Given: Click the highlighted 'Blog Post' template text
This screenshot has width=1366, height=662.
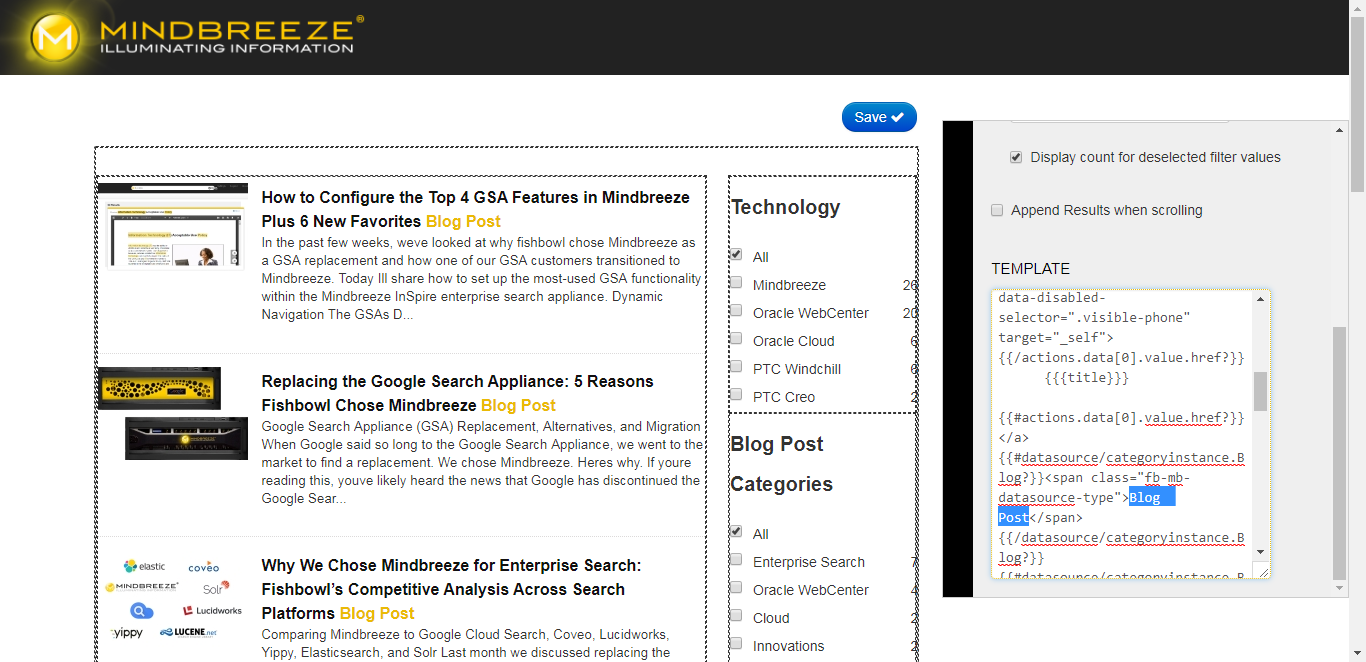Looking at the screenshot, I should [x=1144, y=497].
